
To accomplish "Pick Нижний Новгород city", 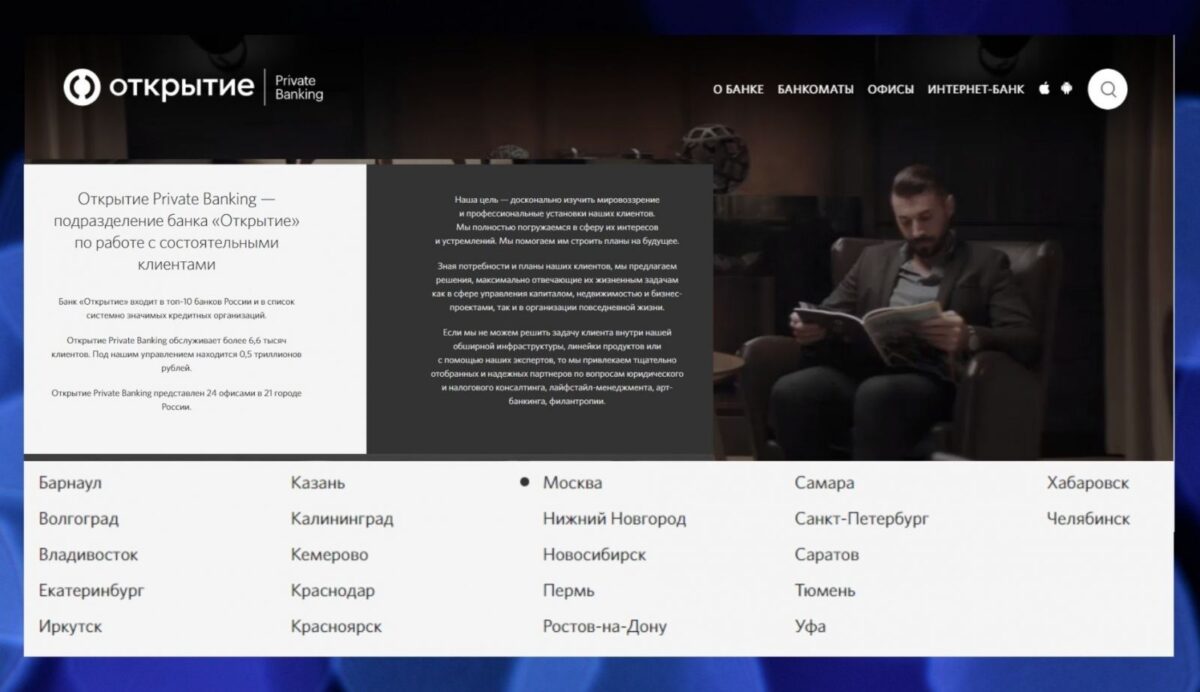I will pyautogui.click(x=614, y=519).
